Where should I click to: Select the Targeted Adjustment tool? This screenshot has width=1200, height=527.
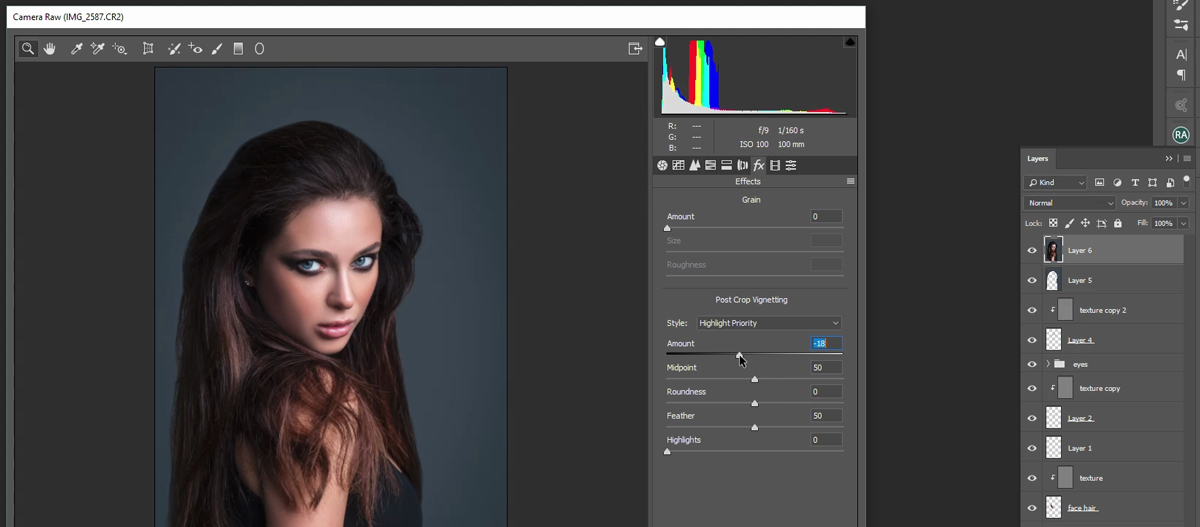coord(120,48)
